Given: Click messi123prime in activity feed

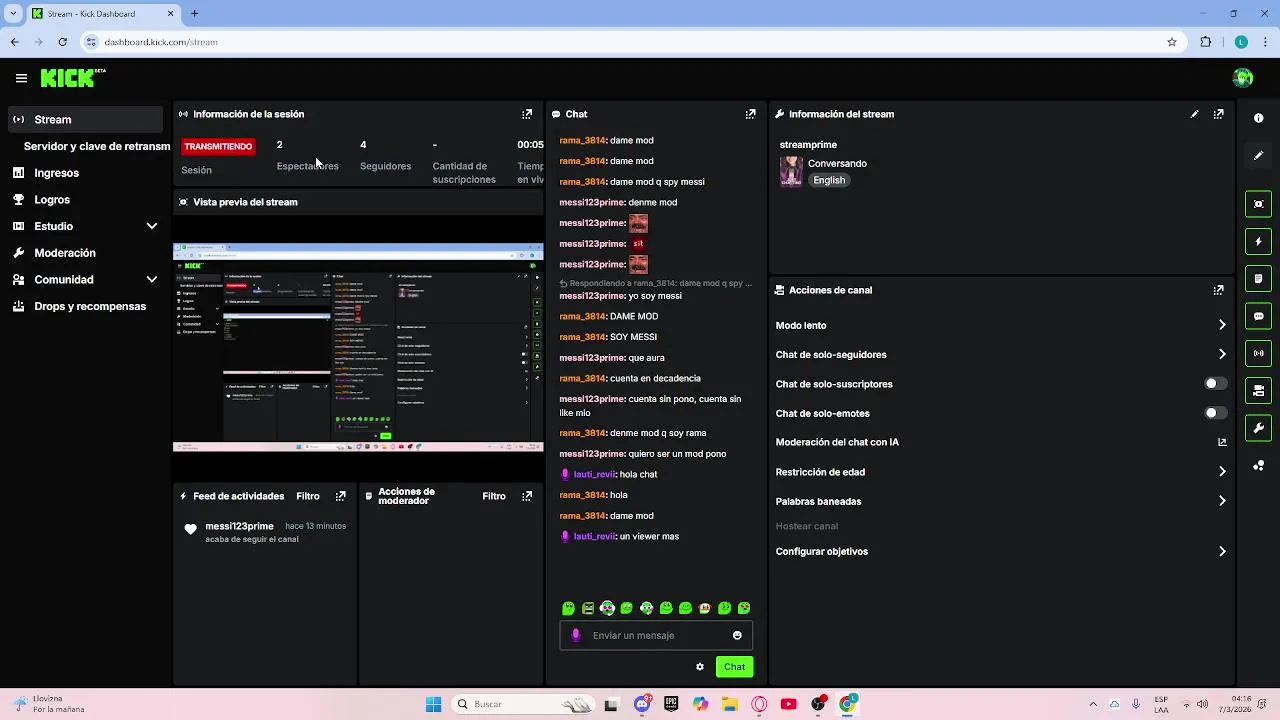Looking at the screenshot, I should pos(239,526).
